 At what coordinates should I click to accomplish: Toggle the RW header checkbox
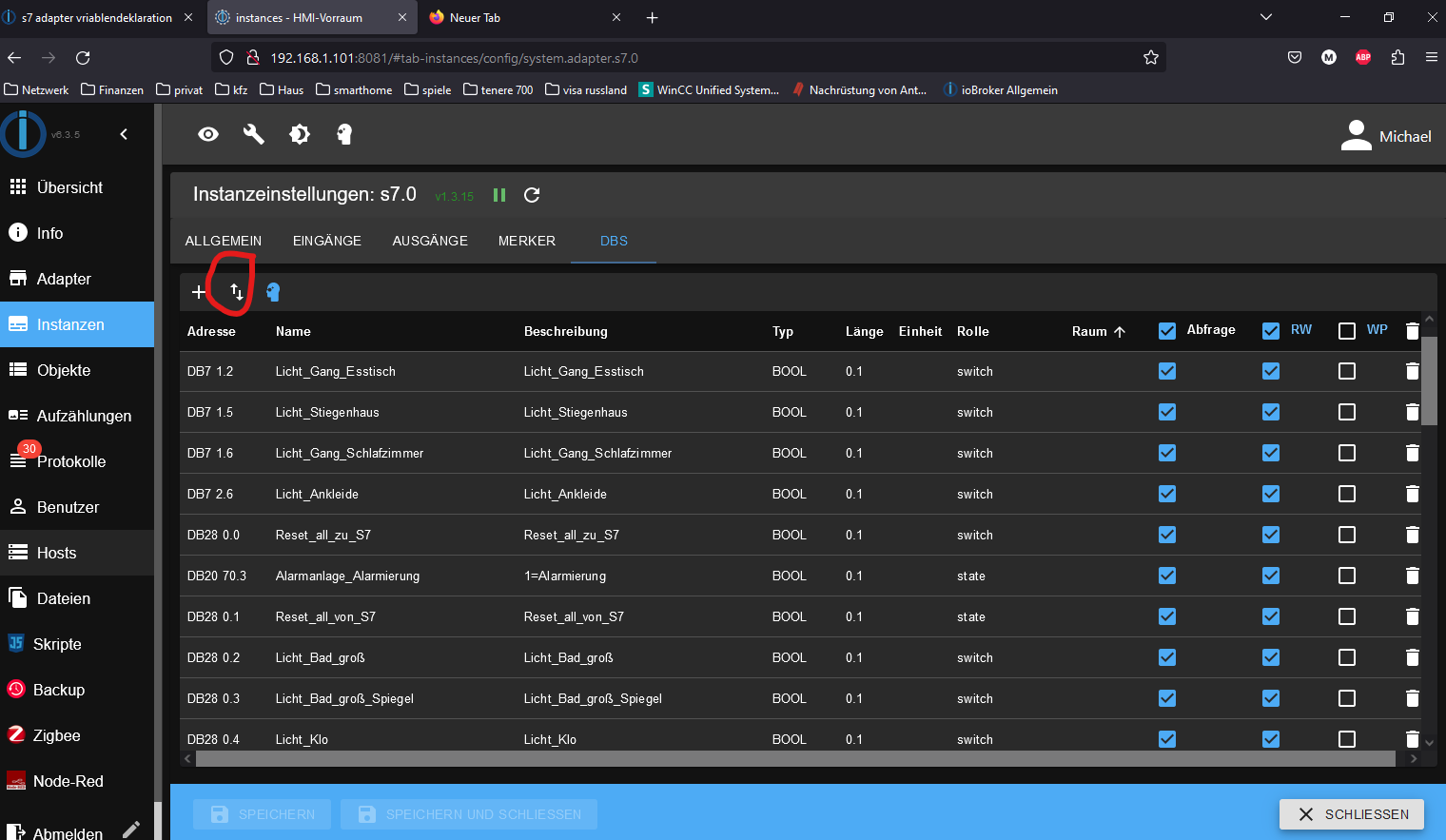coord(1271,331)
